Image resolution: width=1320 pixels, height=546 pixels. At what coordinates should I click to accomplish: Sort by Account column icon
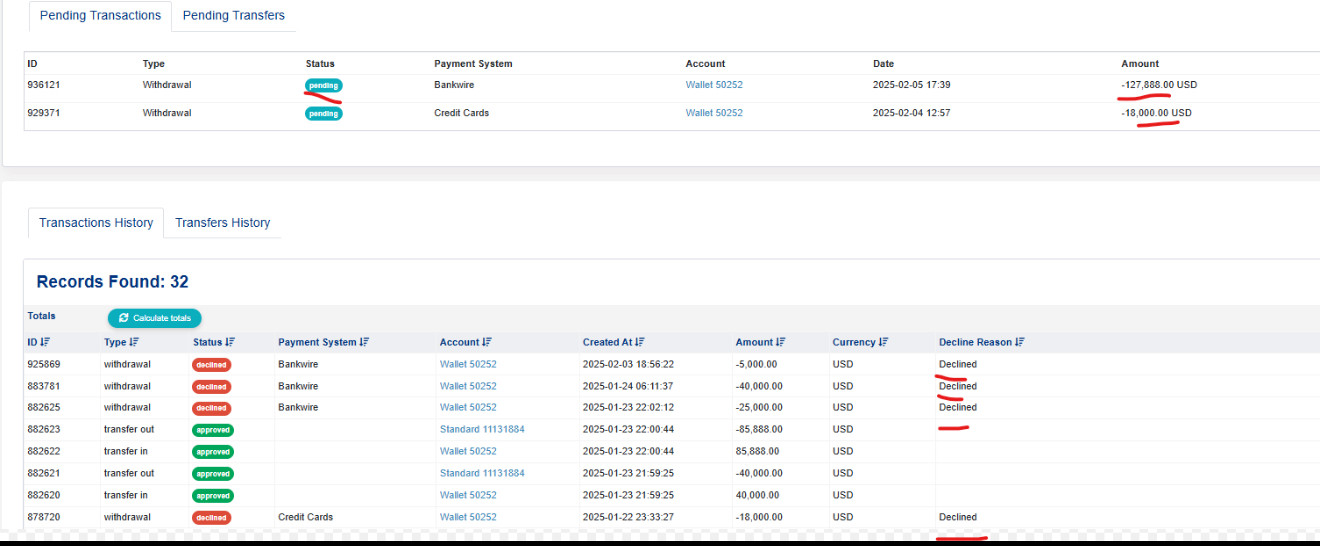(488, 342)
